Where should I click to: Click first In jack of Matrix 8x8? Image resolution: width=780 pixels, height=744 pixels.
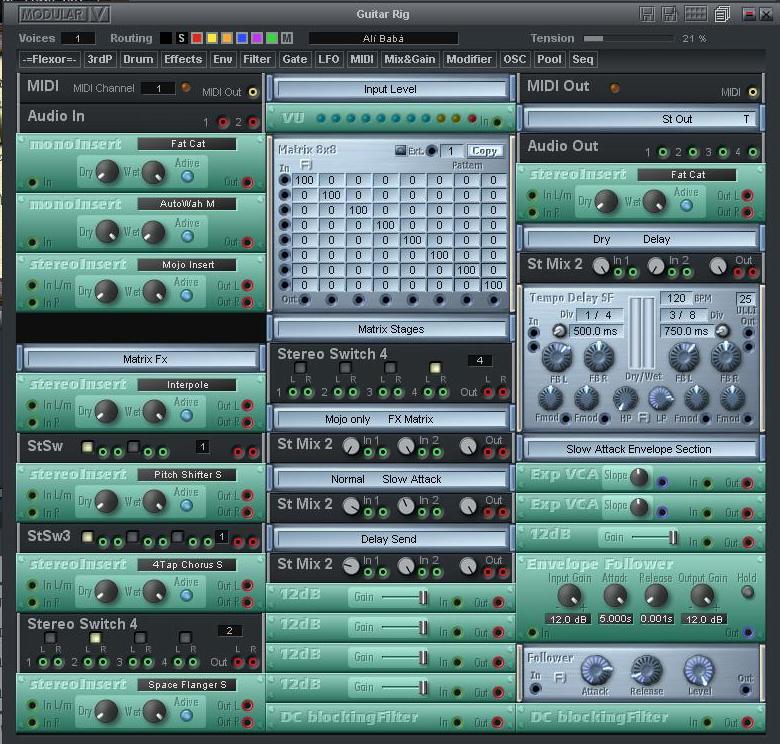coord(285,180)
